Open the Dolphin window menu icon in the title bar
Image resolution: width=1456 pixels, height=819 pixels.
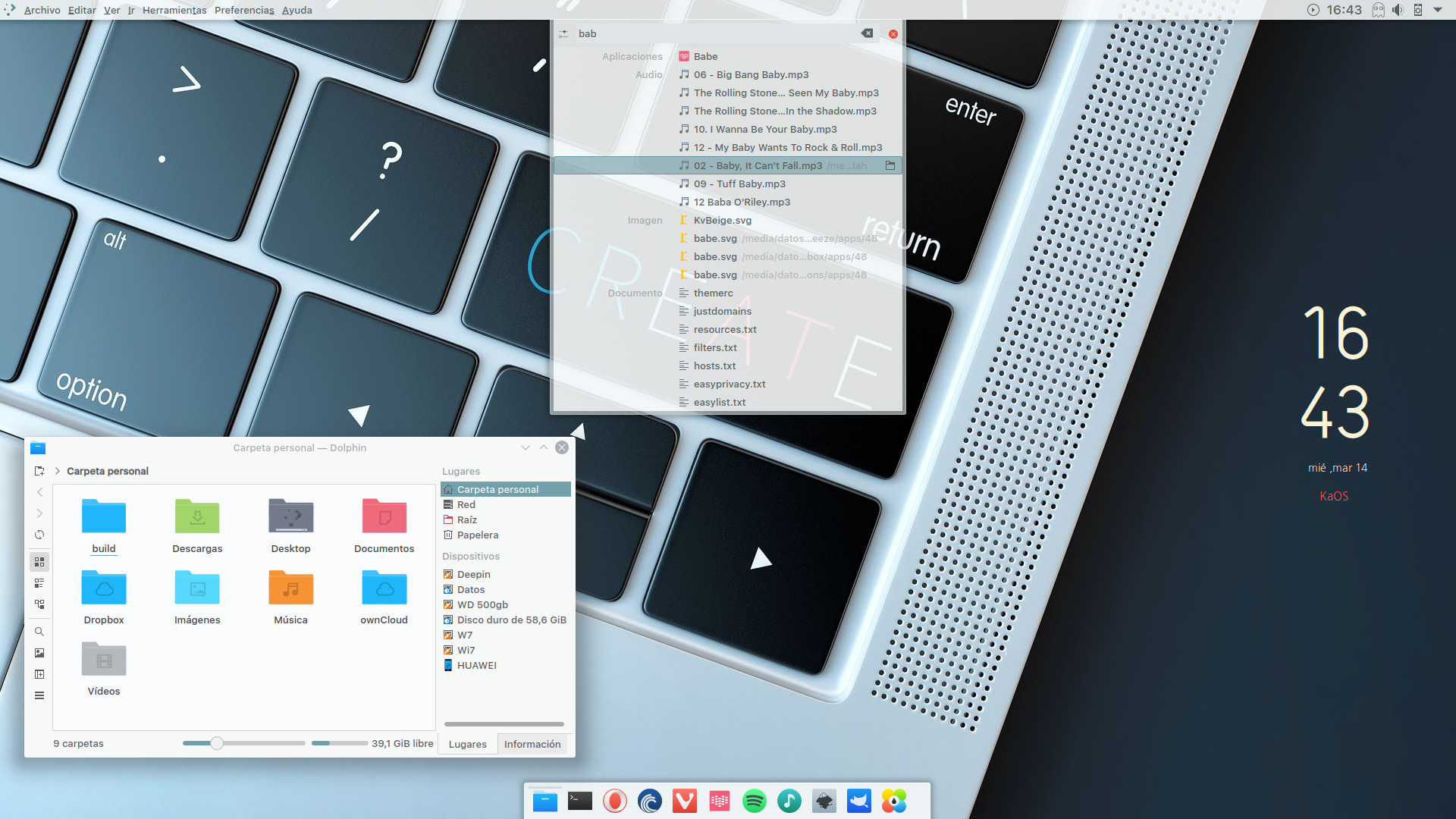(38, 447)
